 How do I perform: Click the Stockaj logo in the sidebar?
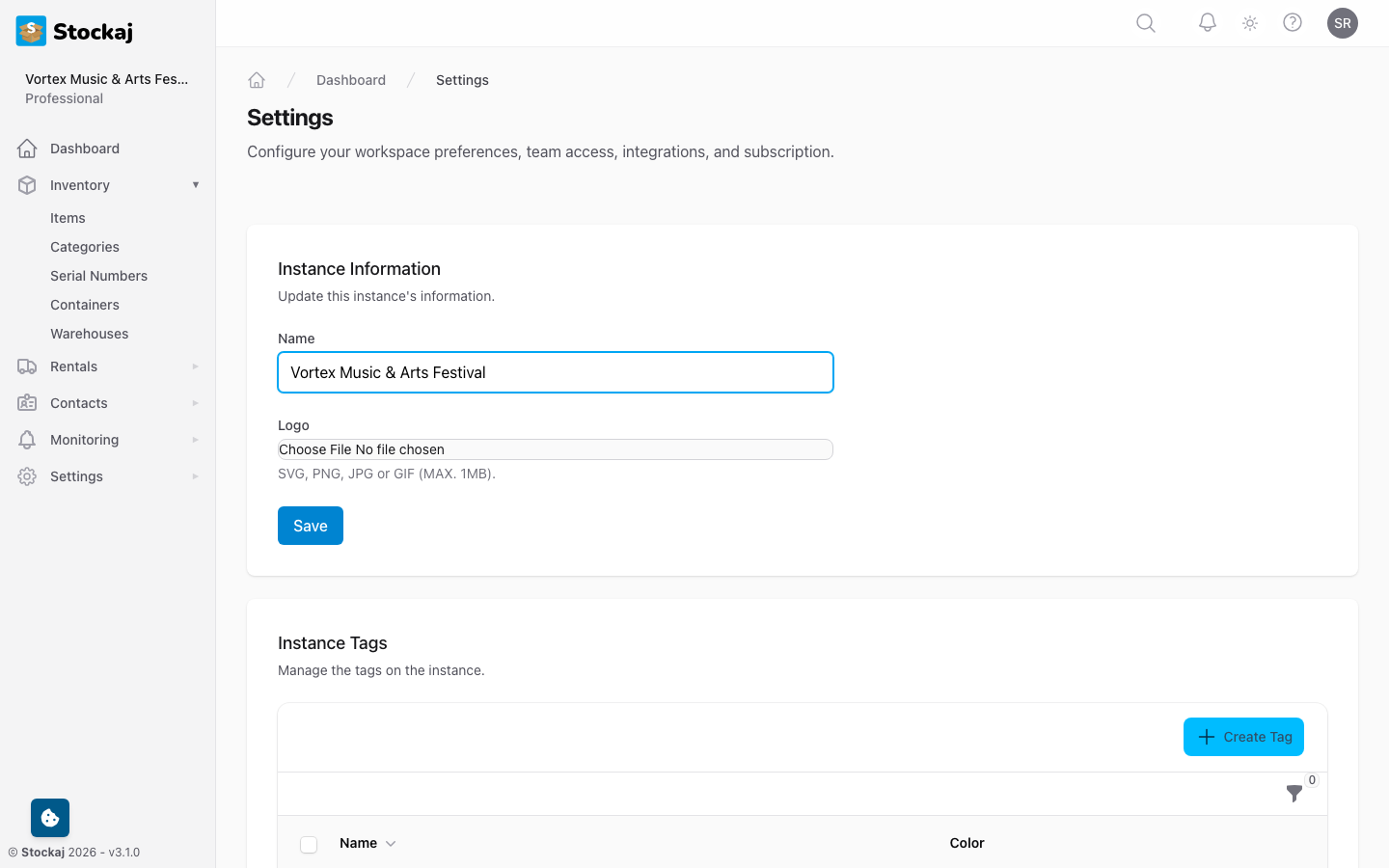tap(73, 31)
